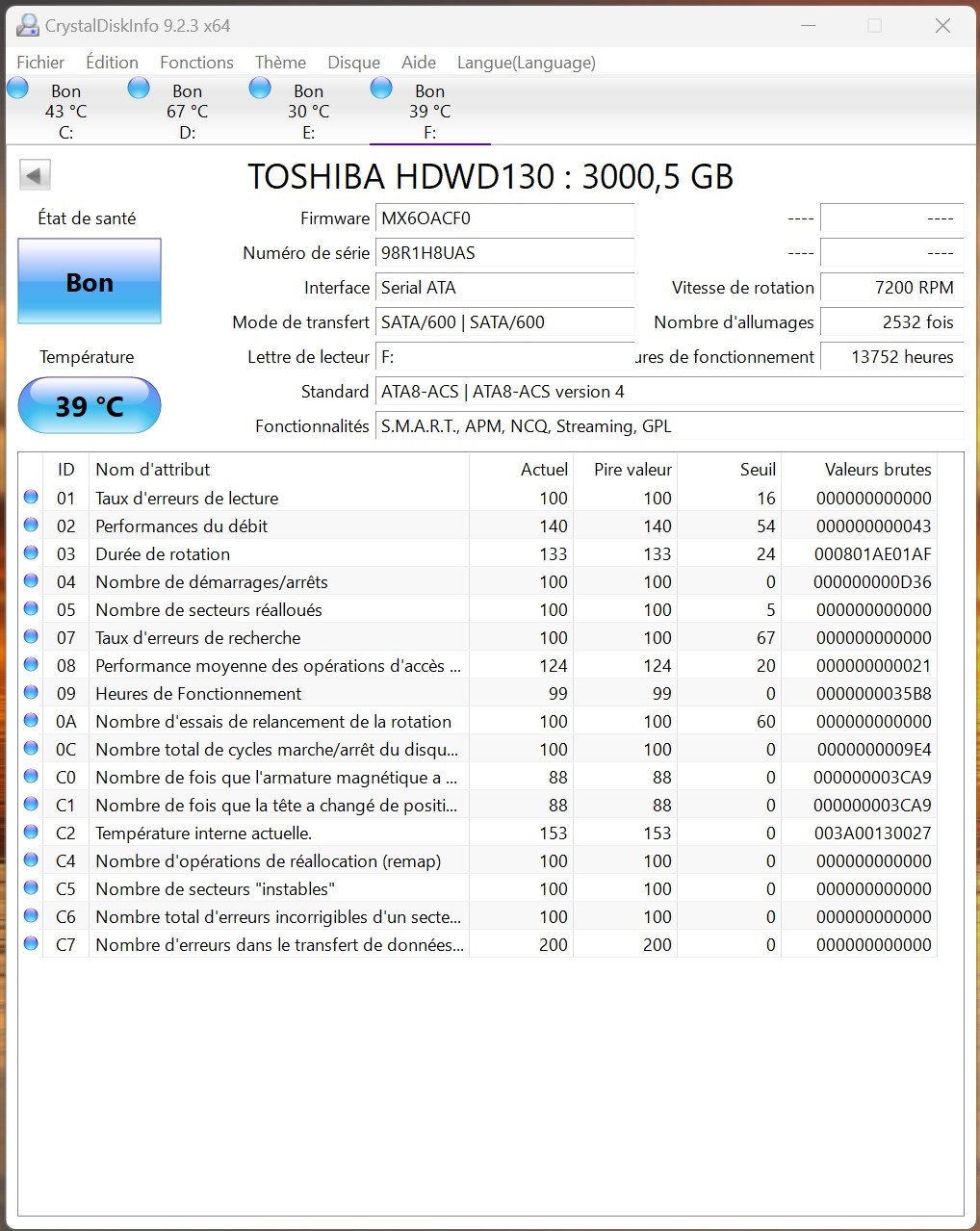Click status dot of attribute 08 row

click(x=31, y=664)
